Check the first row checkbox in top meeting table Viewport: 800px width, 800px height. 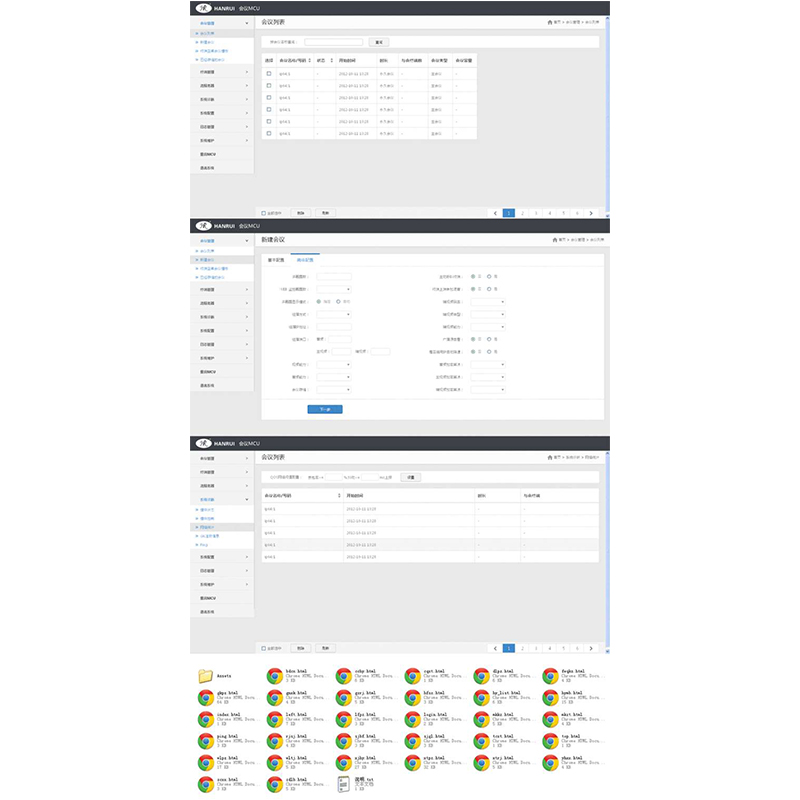[268, 73]
